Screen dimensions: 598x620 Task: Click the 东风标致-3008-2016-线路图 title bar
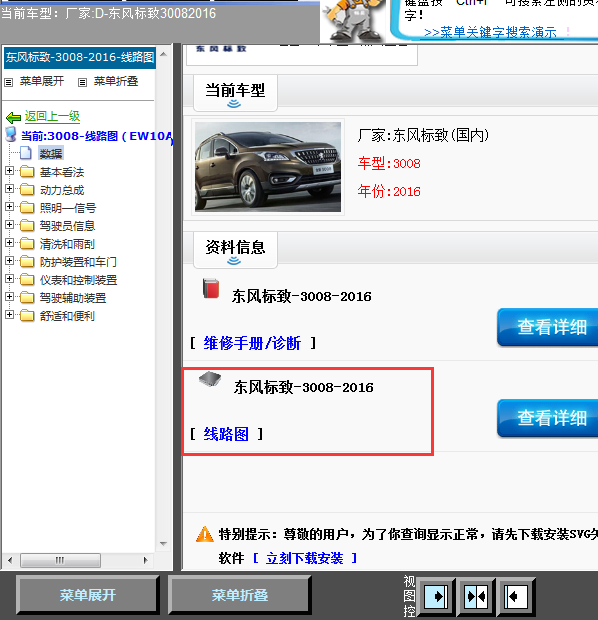[x=79, y=57]
